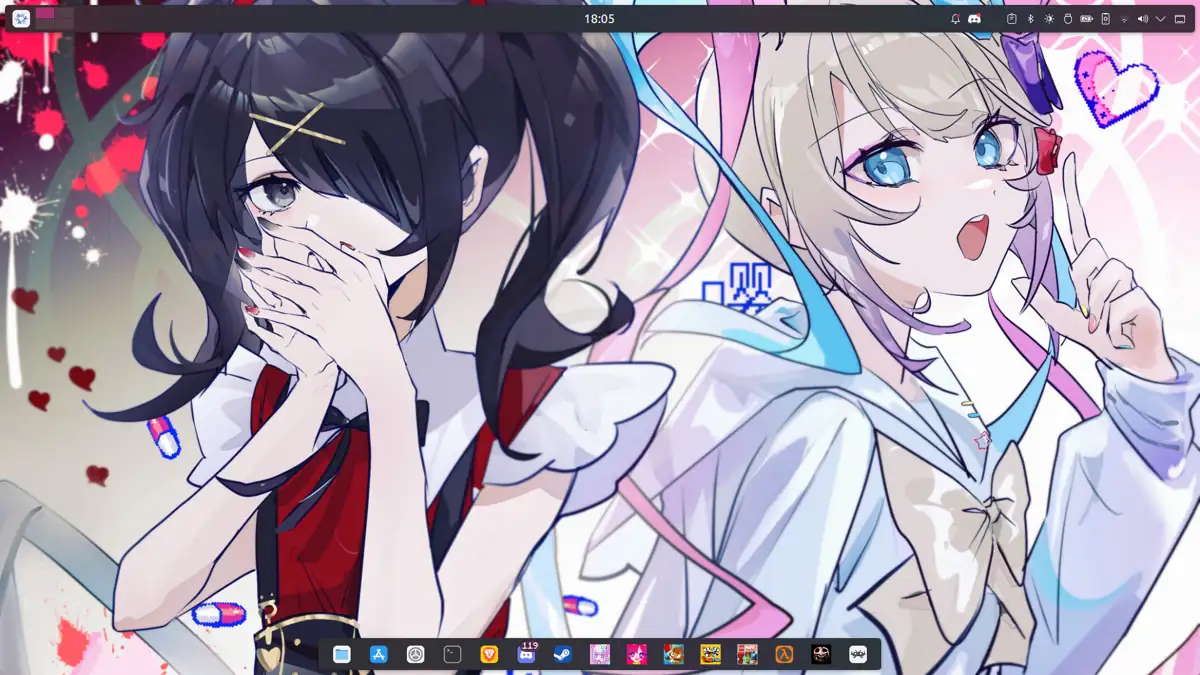Open the Wi-Fi network tray icon

point(1124,19)
